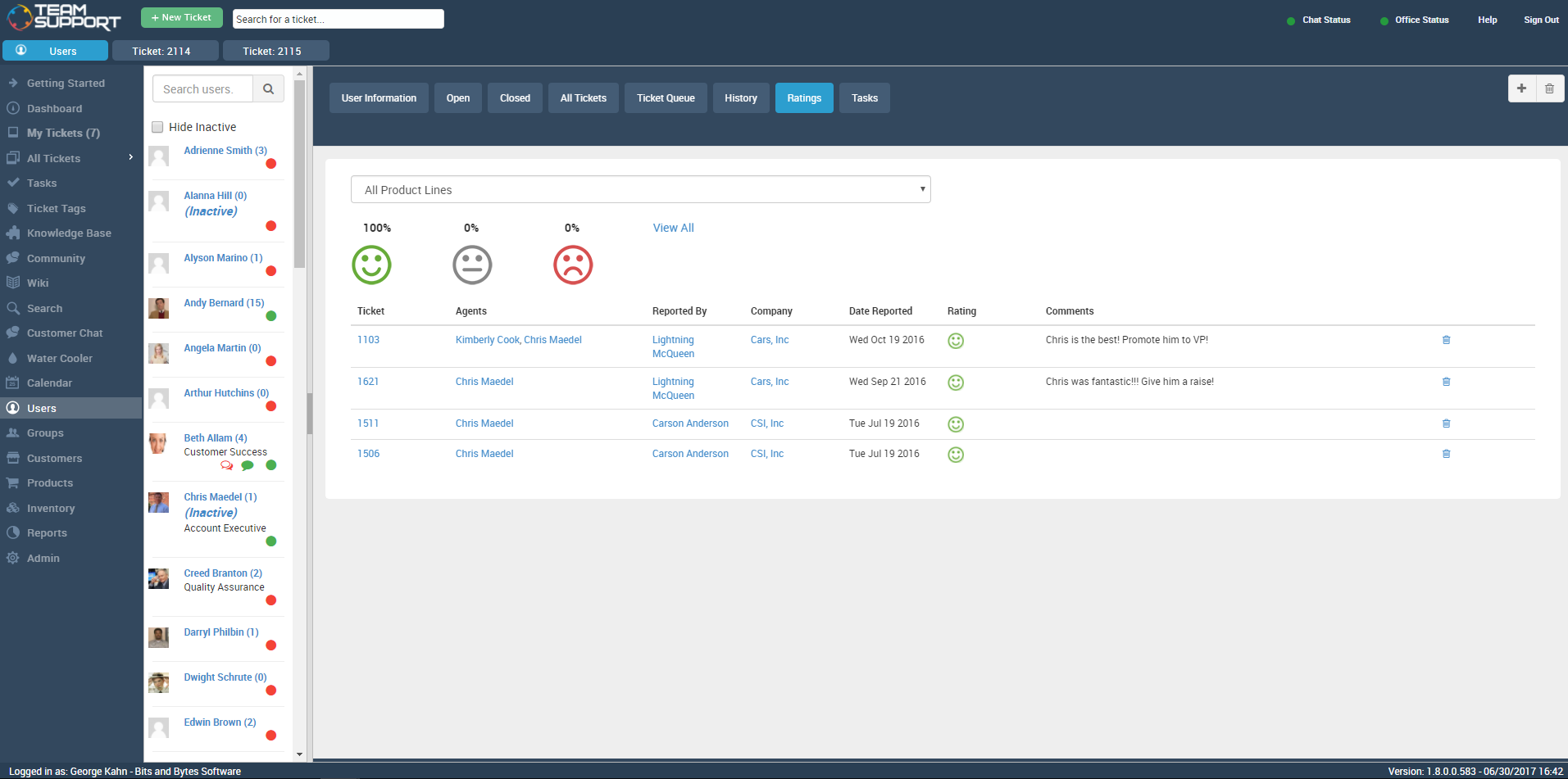Click the user search magnifier button
The height and width of the screenshot is (779, 1568).
coord(268,88)
